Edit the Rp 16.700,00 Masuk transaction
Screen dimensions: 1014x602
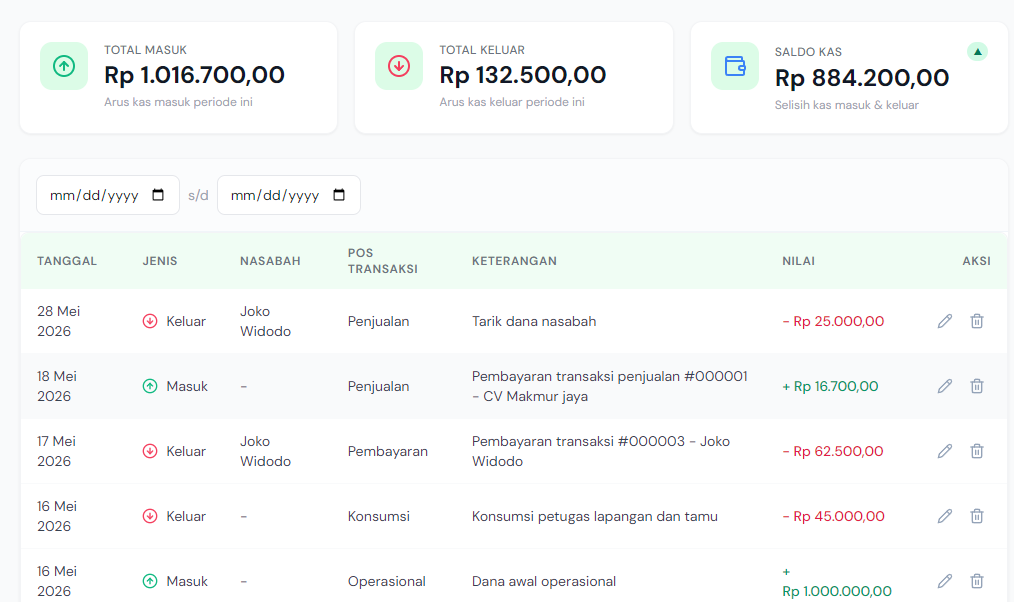pos(945,386)
